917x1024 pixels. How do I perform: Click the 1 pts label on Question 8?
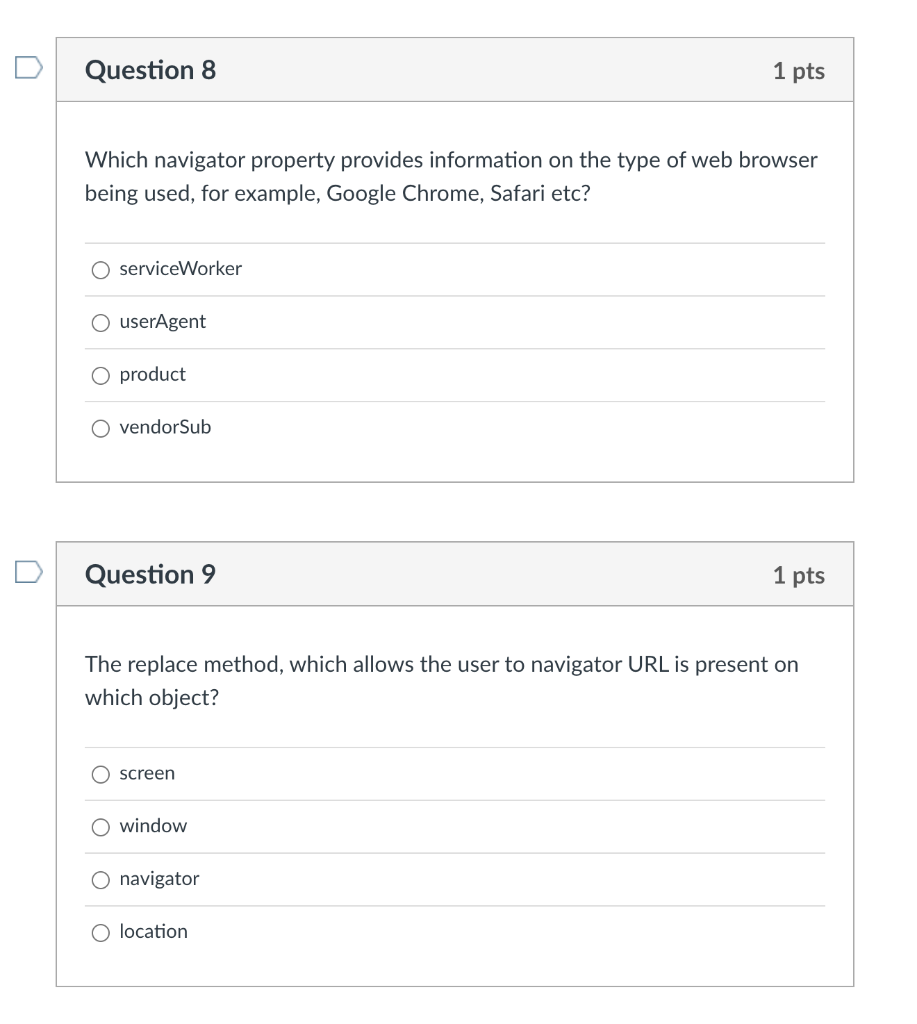point(799,70)
